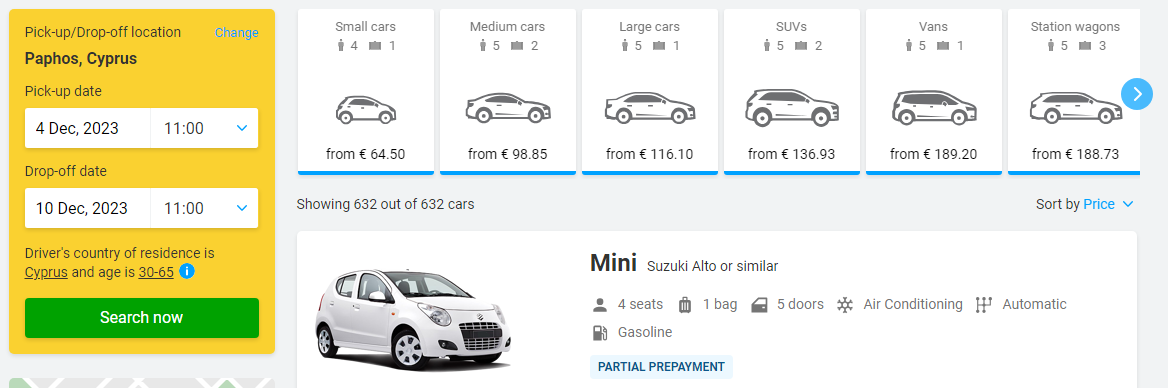Click the Cyprus country of residence link
Image resolution: width=1168 pixels, height=388 pixels.
[x=46, y=273]
